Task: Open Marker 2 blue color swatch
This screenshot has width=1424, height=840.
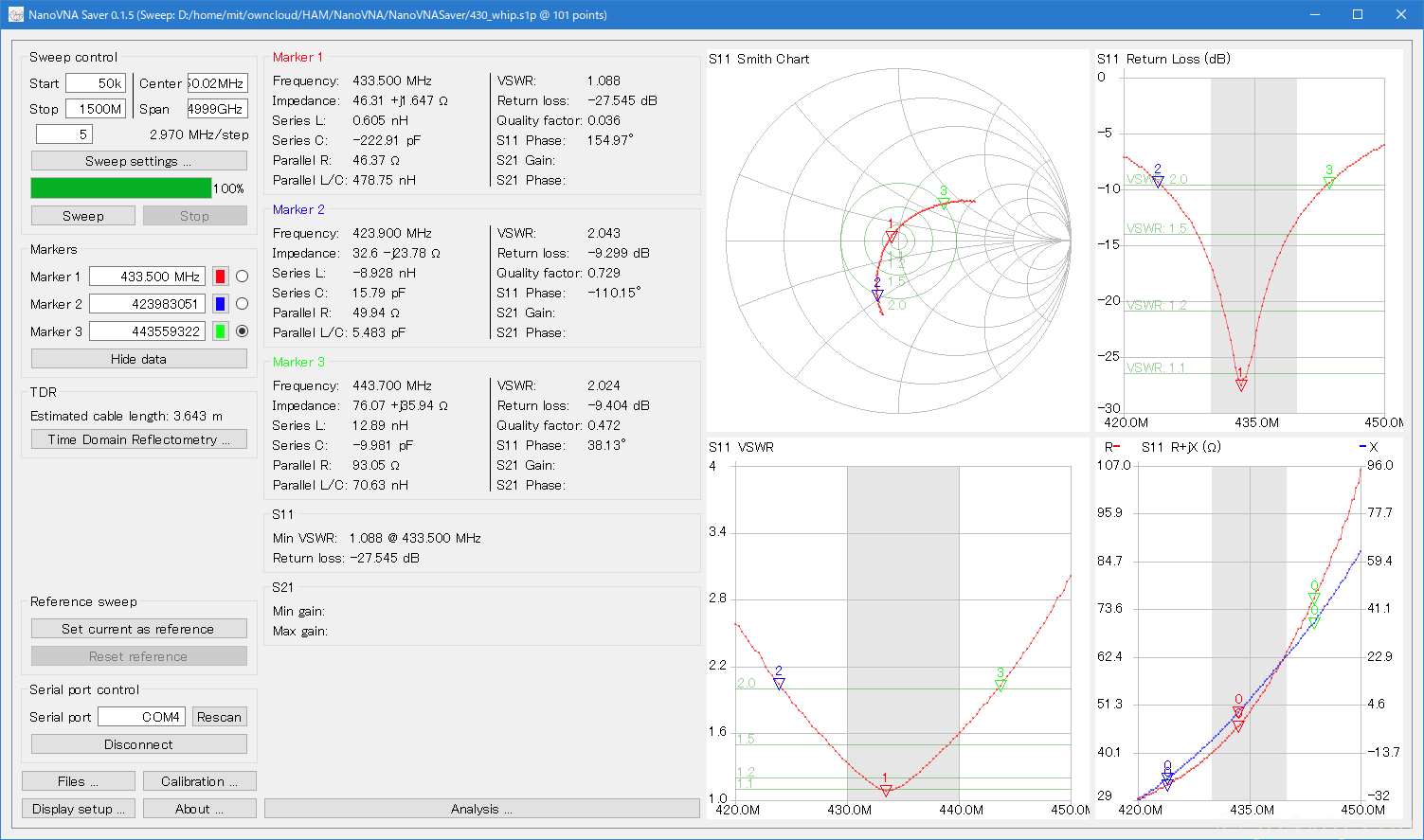Action: (x=221, y=304)
